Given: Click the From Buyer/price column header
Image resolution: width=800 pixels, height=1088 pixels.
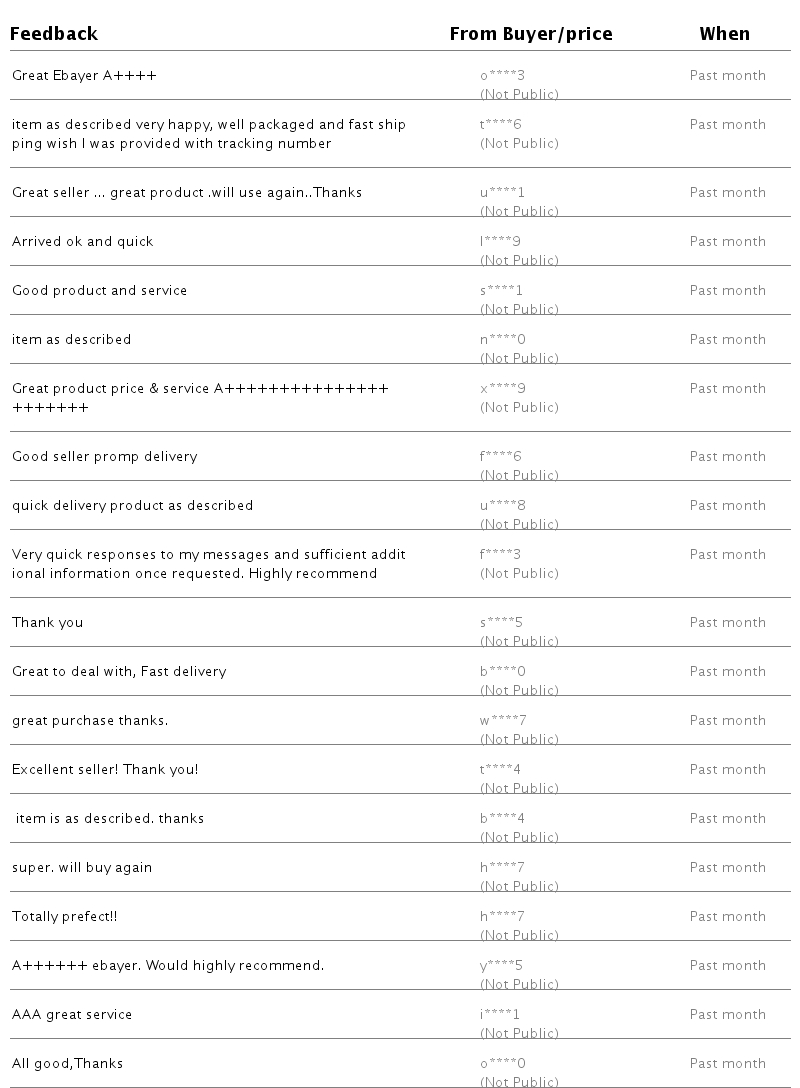Looking at the screenshot, I should click(x=530, y=34).
